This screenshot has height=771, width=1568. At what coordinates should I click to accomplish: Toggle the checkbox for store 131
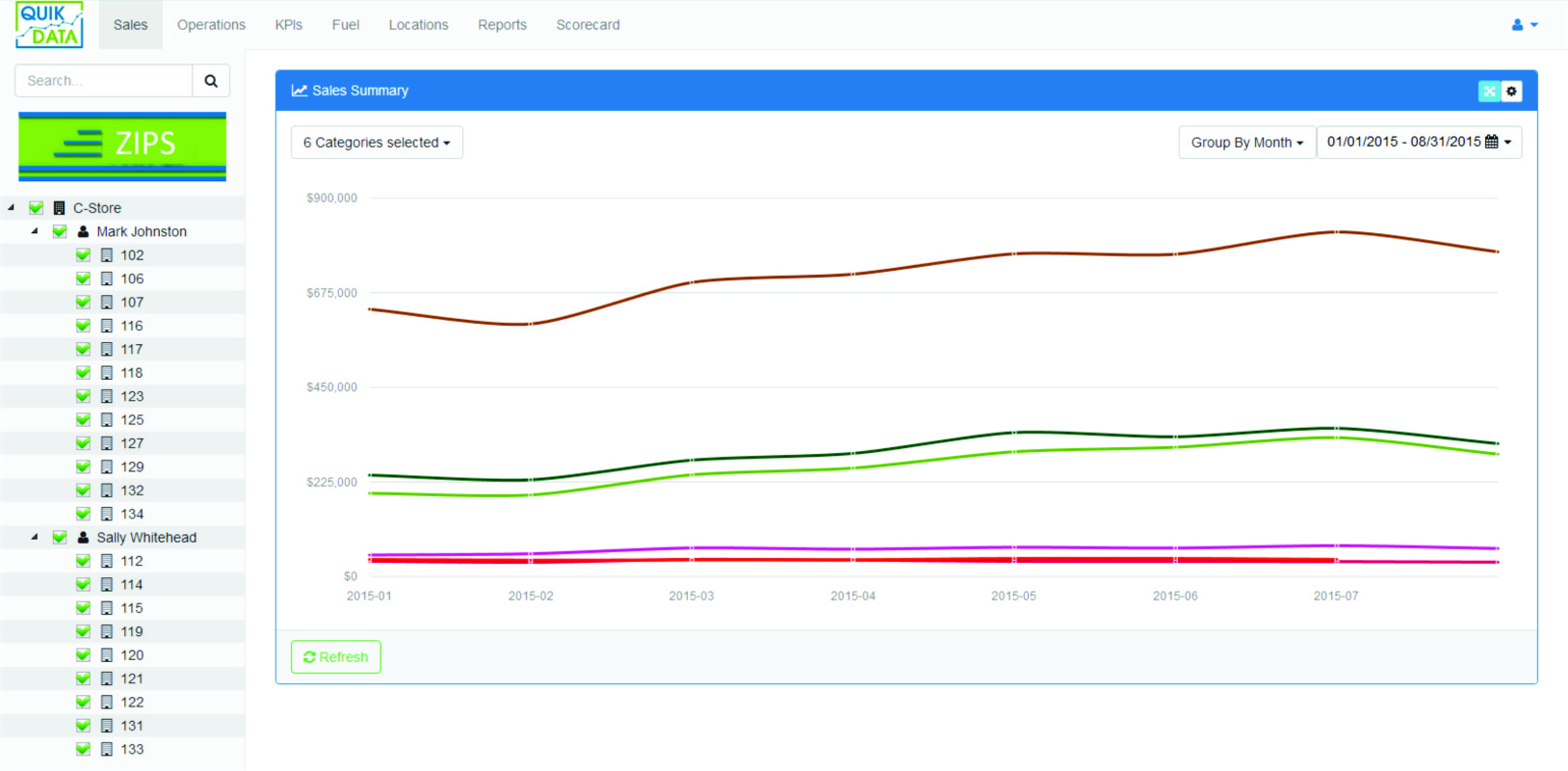pos(84,726)
